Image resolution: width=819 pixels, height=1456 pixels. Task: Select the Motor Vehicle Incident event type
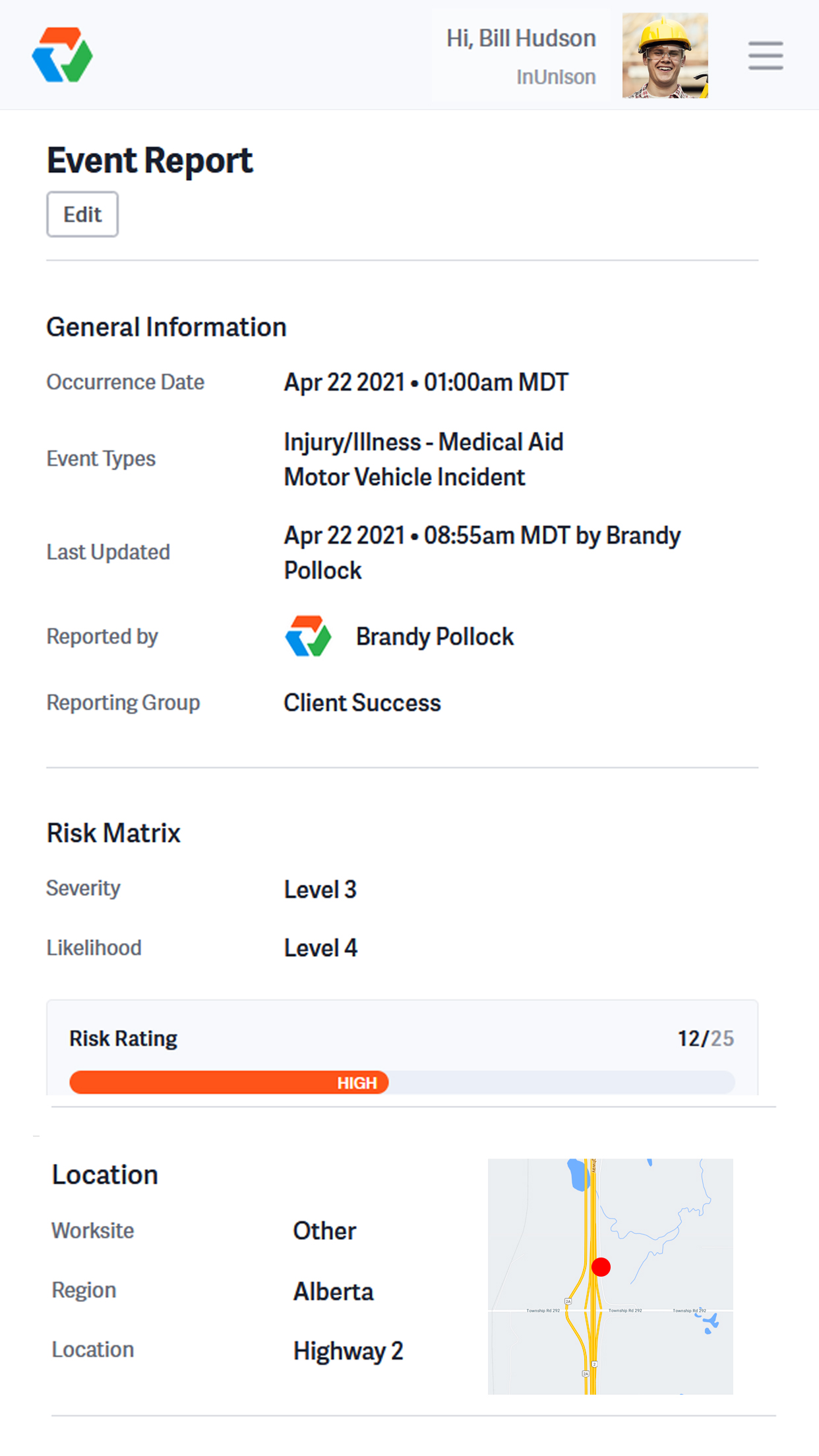point(404,477)
